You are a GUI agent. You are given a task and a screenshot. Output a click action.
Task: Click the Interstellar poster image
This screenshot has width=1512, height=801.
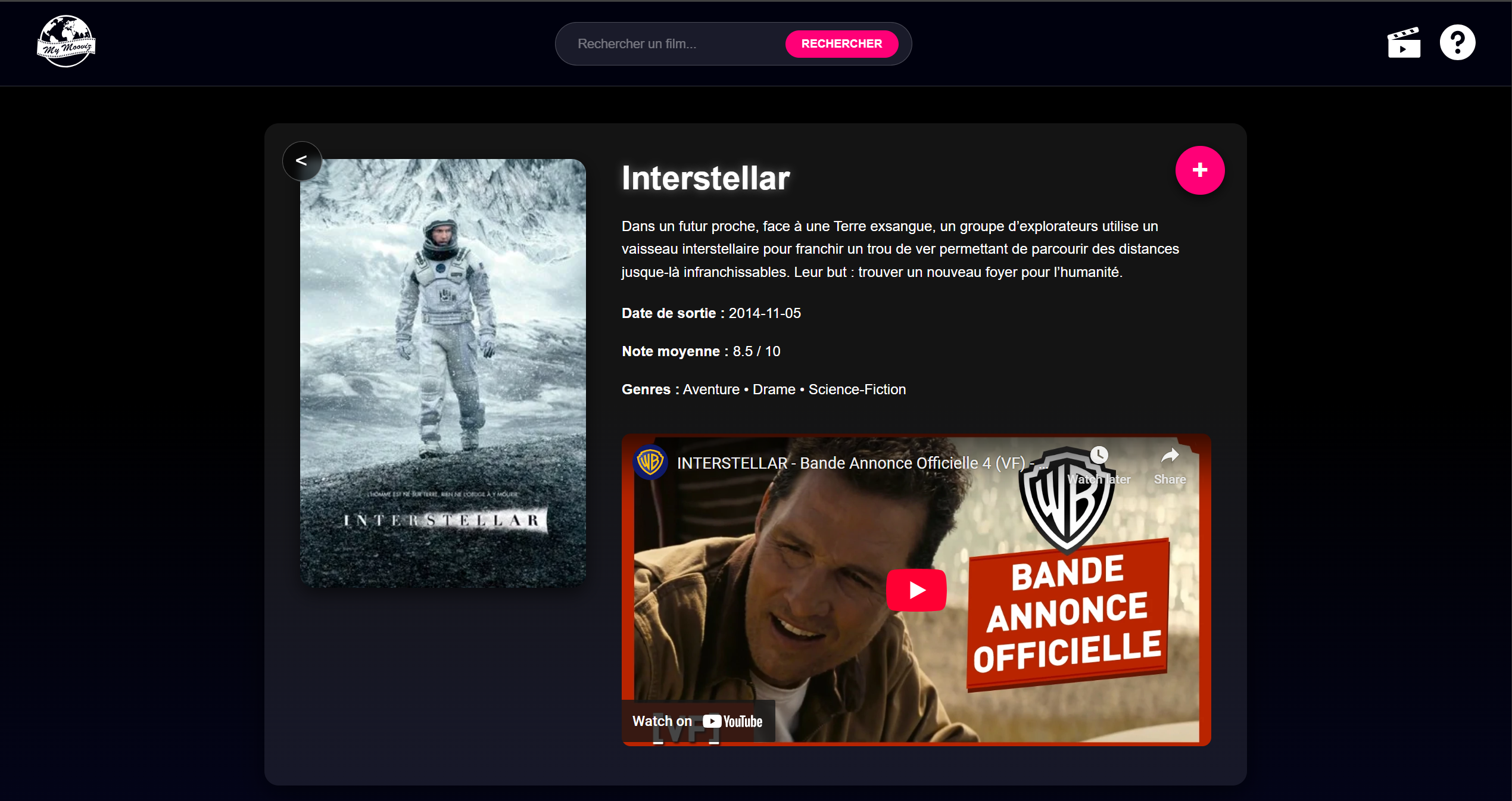coord(443,373)
